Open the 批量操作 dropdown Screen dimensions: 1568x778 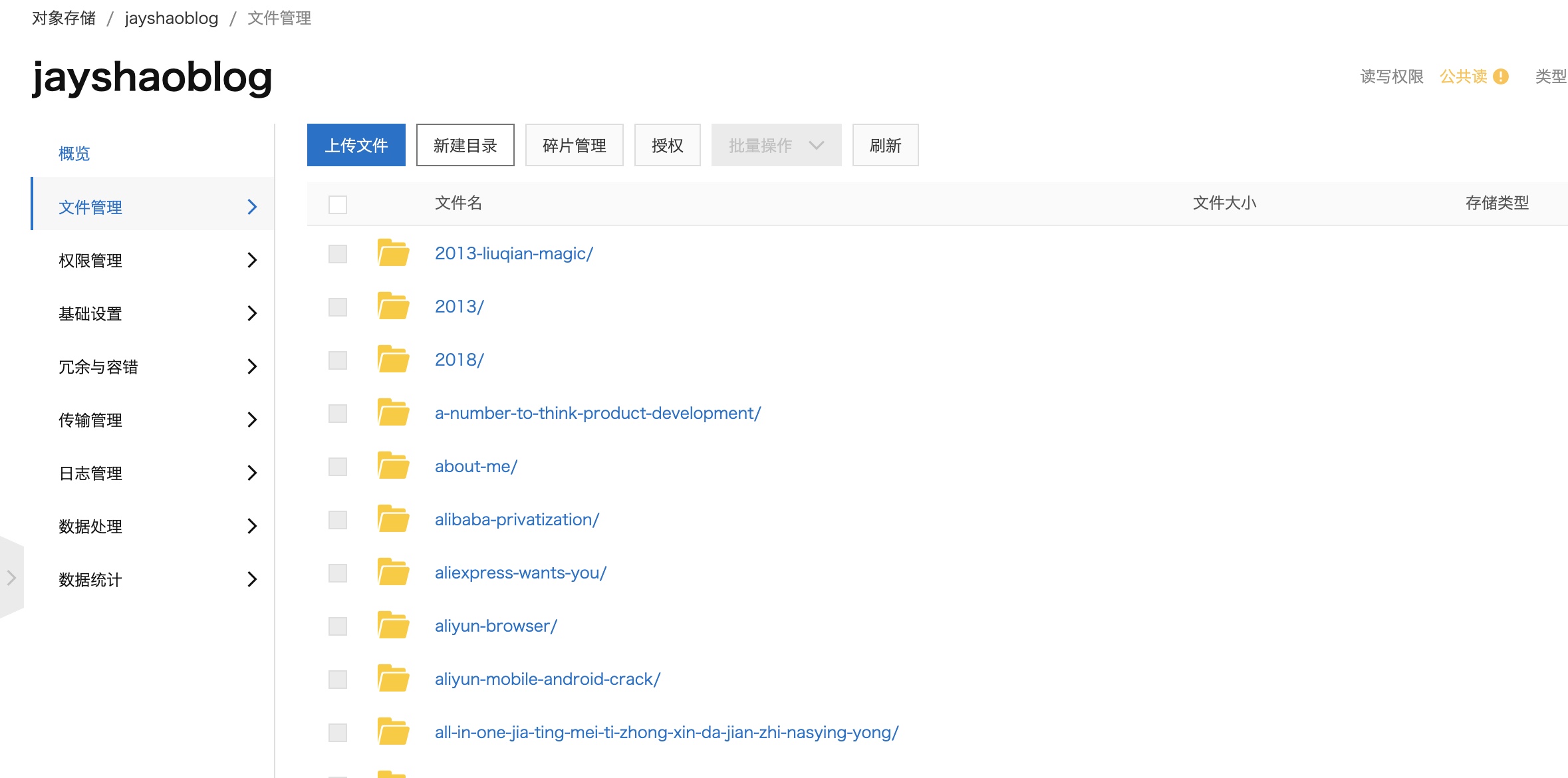point(776,146)
